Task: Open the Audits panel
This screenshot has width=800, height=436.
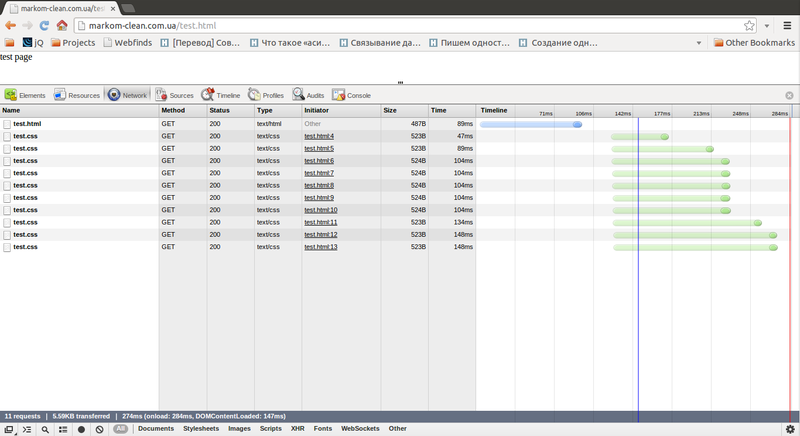Action: pyautogui.click(x=308, y=95)
